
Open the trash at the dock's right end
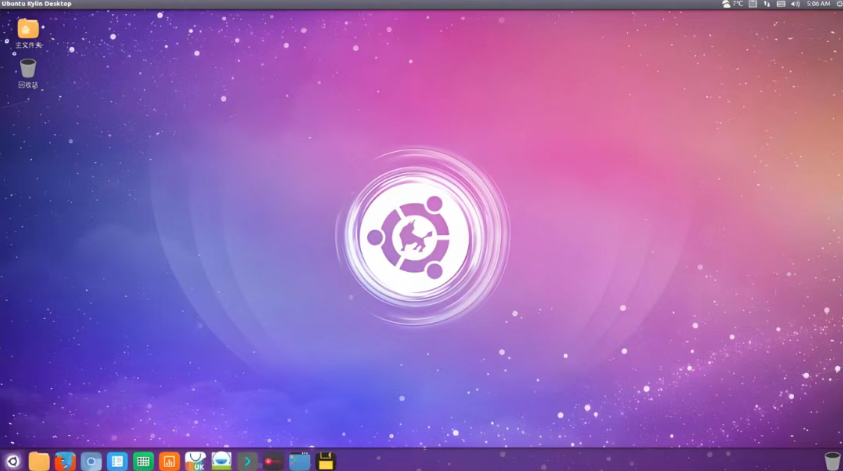click(x=831, y=461)
